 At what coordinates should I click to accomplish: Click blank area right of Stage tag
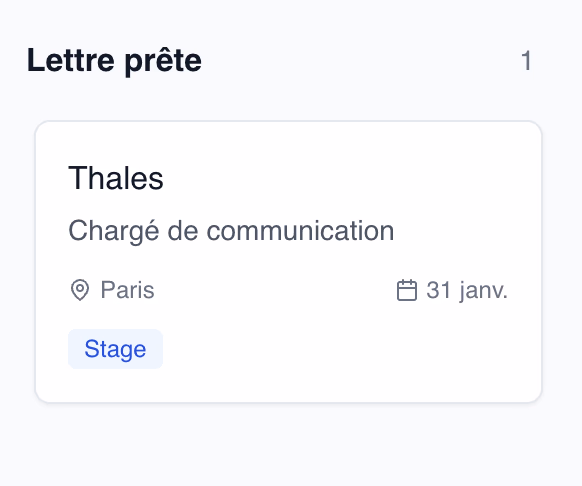click(x=334, y=349)
